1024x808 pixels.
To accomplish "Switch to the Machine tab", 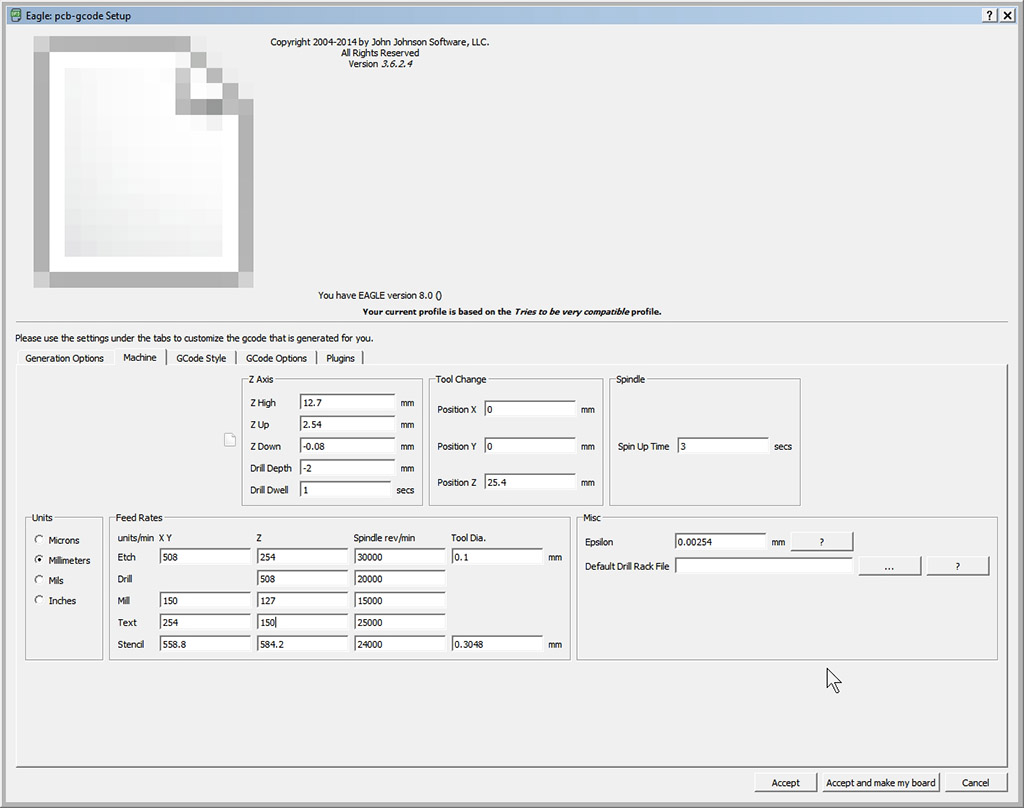I will (140, 357).
